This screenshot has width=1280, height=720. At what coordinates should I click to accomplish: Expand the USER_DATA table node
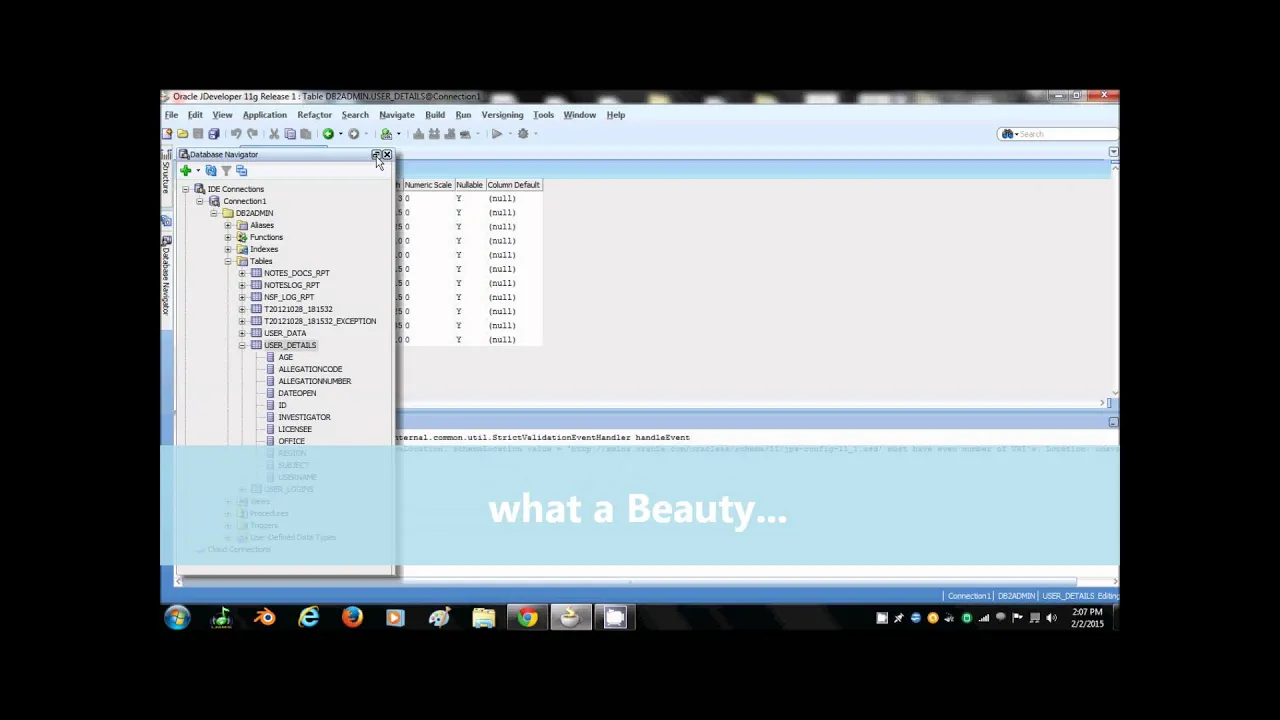tap(242, 333)
